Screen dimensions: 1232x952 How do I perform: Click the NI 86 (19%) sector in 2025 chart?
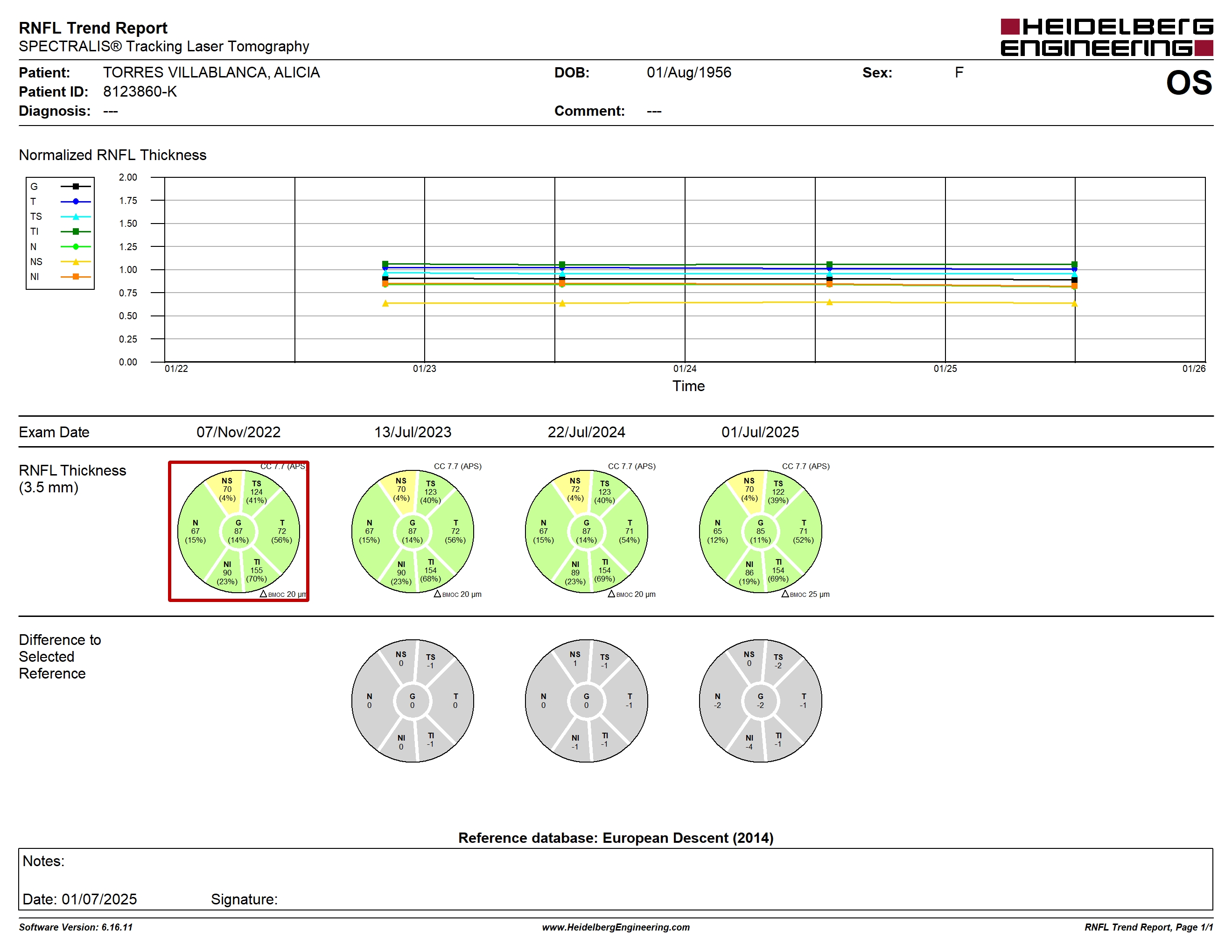749,573
